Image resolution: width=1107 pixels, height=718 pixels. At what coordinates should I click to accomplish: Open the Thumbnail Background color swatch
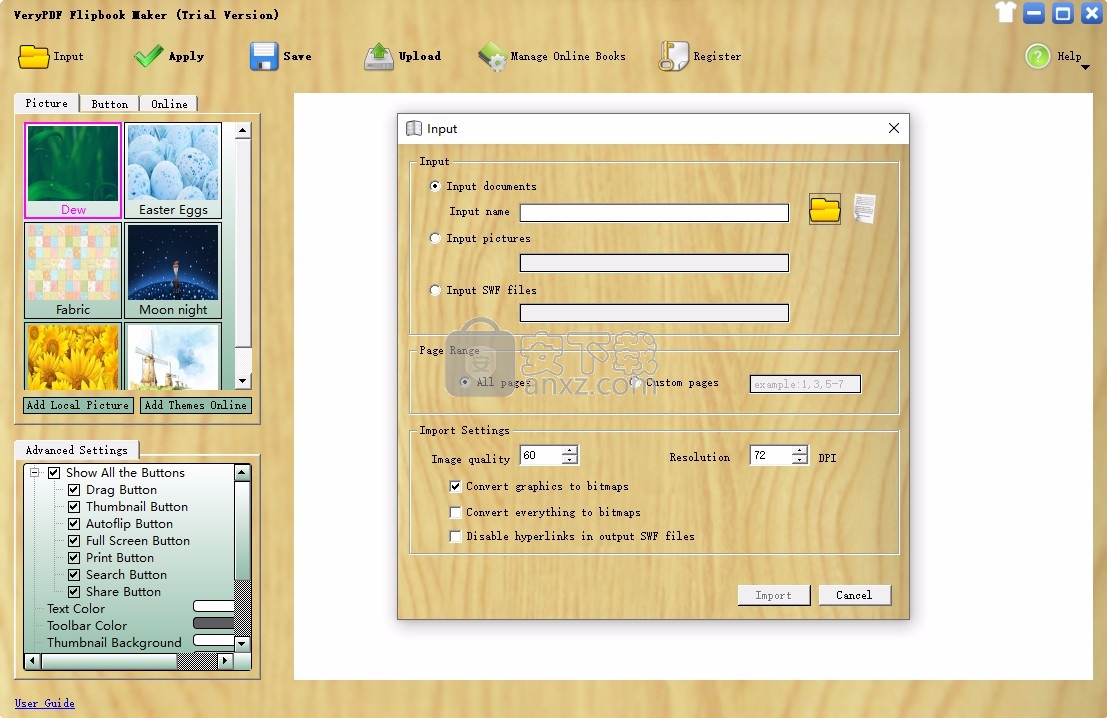pyautogui.click(x=214, y=640)
